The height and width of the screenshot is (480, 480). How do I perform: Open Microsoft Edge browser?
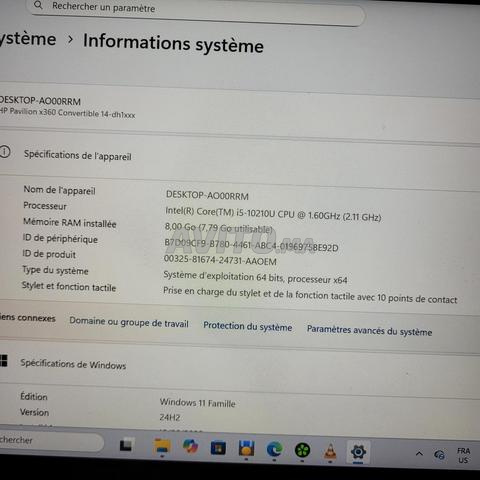click(x=274, y=450)
